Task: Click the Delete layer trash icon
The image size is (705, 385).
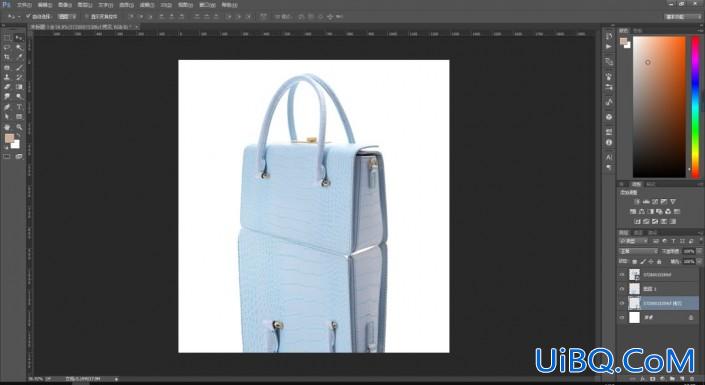Action: 692,379
